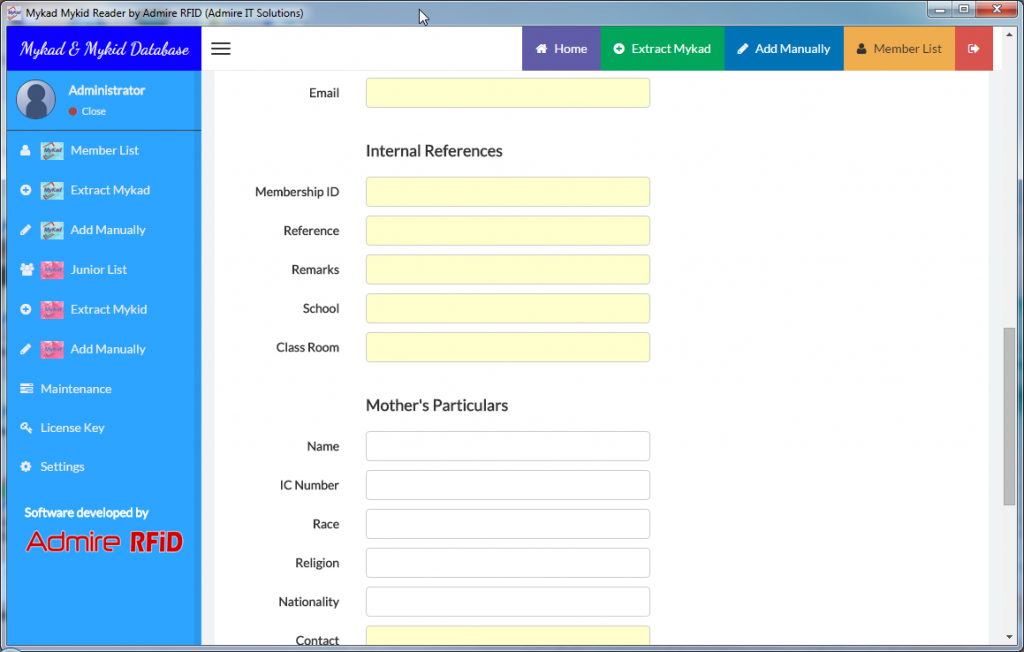This screenshot has height=652, width=1024.
Task: Click into the School input field
Action: pos(507,309)
